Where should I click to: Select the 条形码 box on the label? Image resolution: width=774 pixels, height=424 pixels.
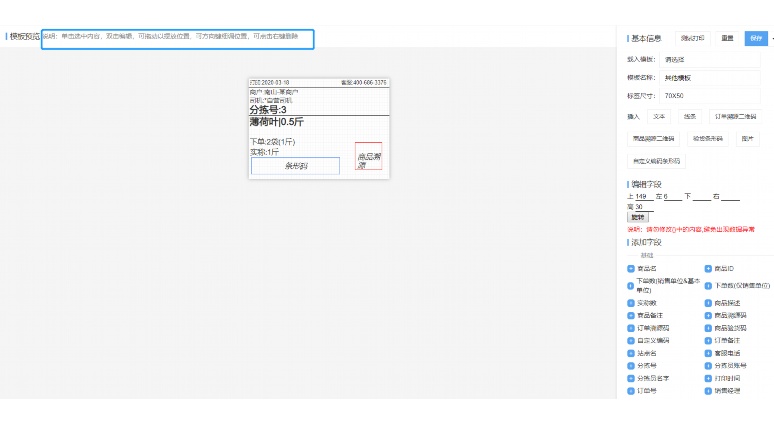tap(295, 166)
